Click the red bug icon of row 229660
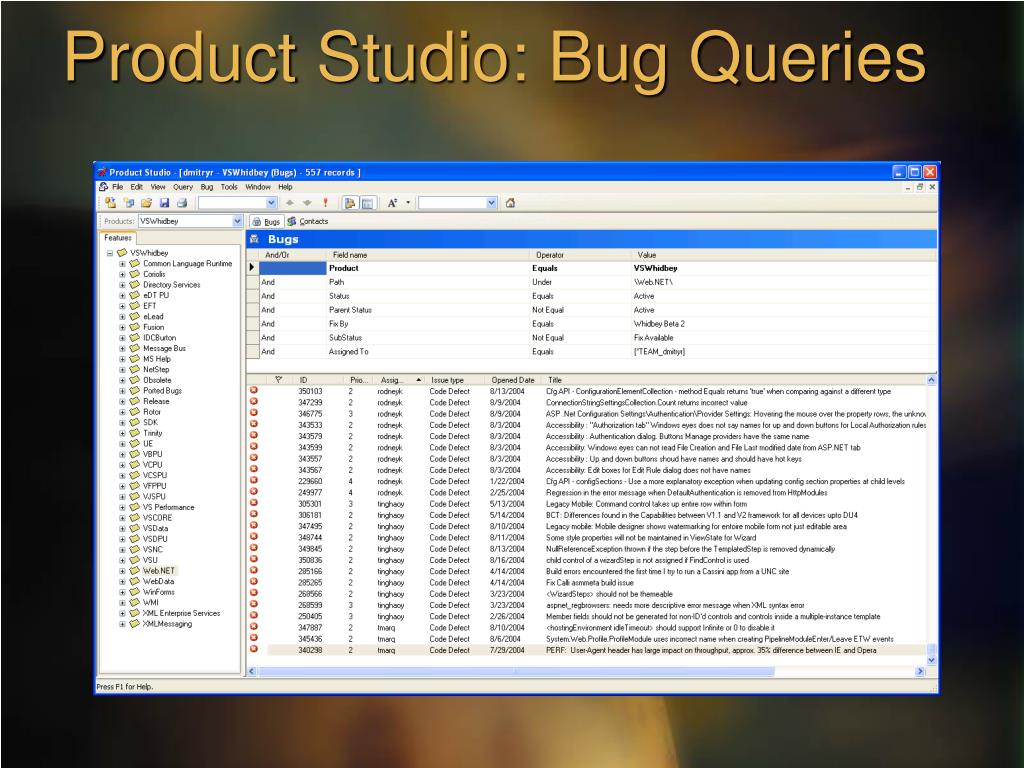The height and width of the screenshot is (768, 1024). pos(254,481)
